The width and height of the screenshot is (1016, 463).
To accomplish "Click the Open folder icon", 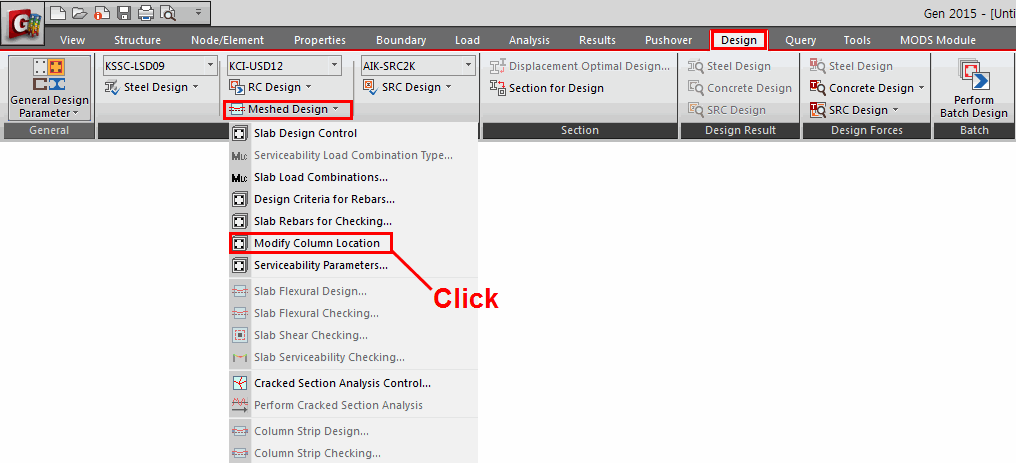I will click(x=79, y=13).
